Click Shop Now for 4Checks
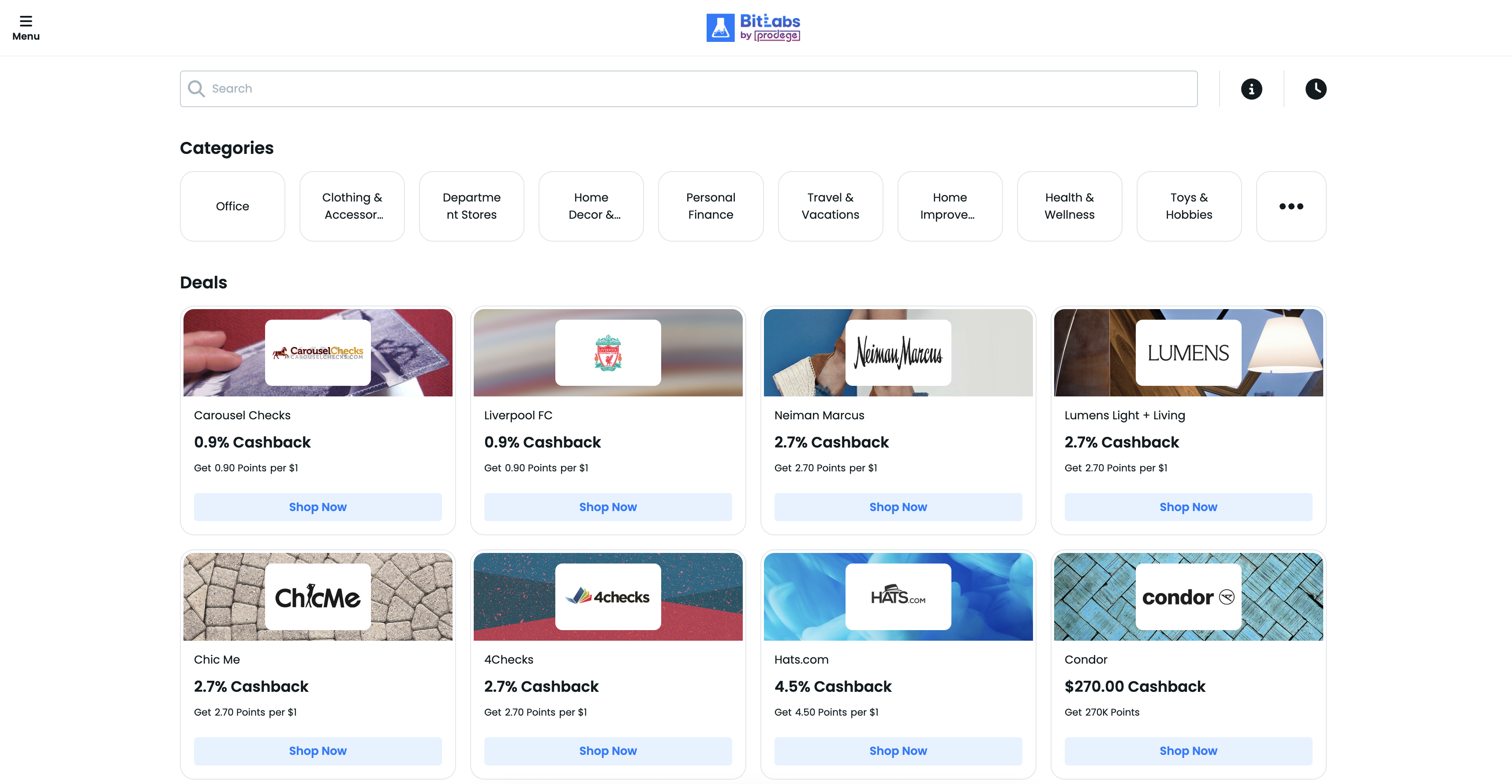 (607, 750)
